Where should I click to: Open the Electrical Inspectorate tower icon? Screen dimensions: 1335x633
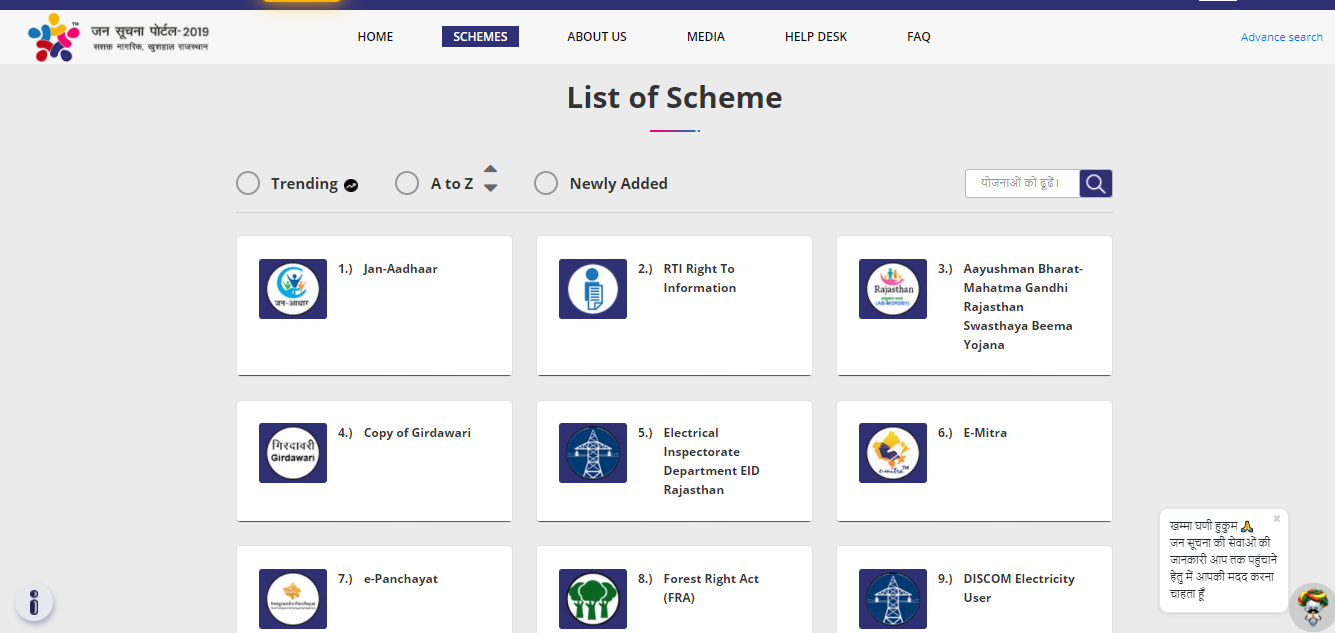coord(592,453)
